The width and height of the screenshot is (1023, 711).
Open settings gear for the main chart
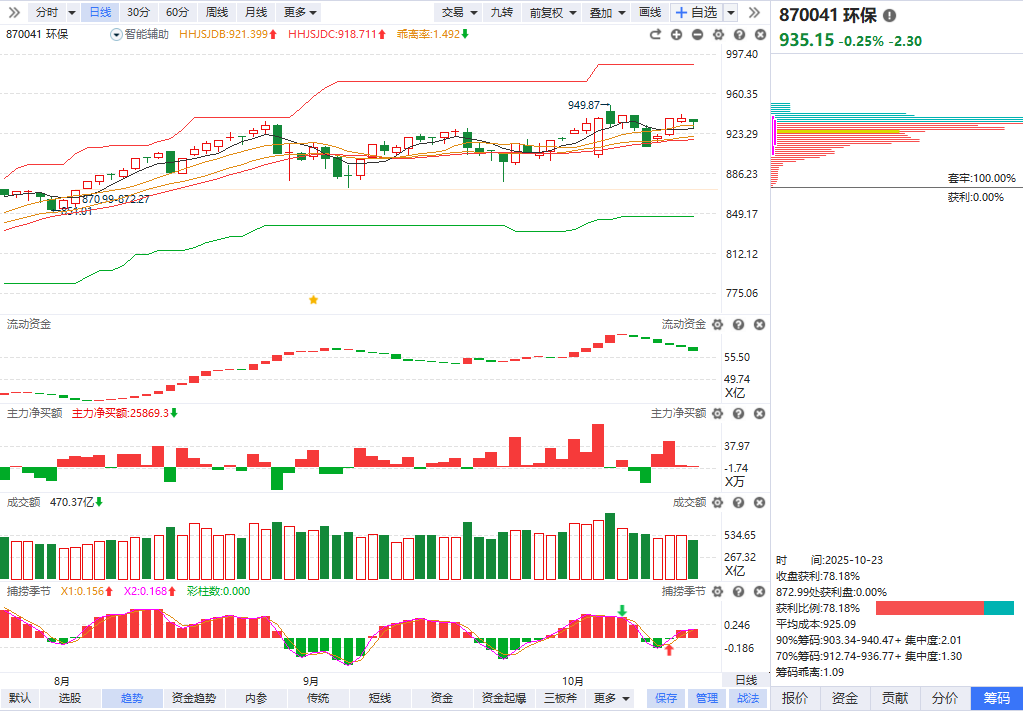717,34
